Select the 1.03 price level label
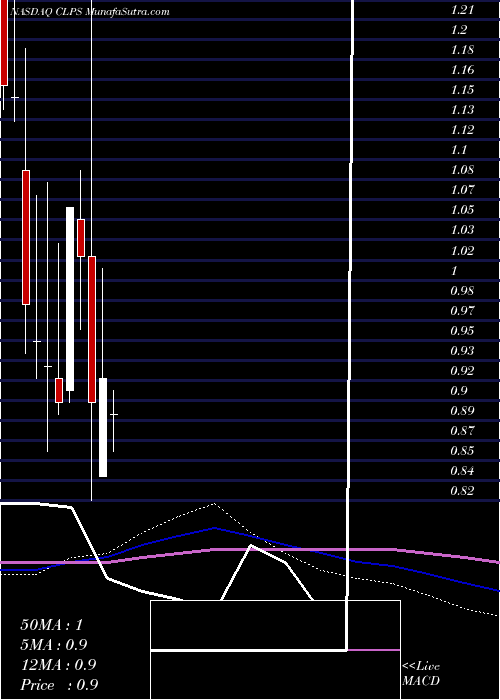The image size is (500, 700). click(462, 230)
